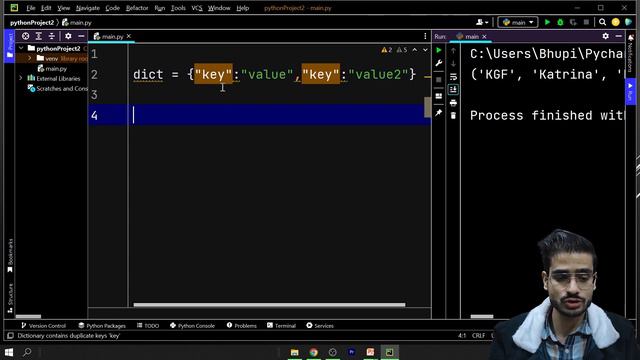
Task: Open Chrome from the taskbar
Action: 313,352
